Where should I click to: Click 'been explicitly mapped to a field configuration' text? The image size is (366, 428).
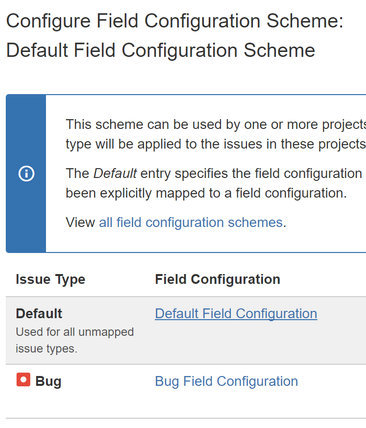coord(206,193)
